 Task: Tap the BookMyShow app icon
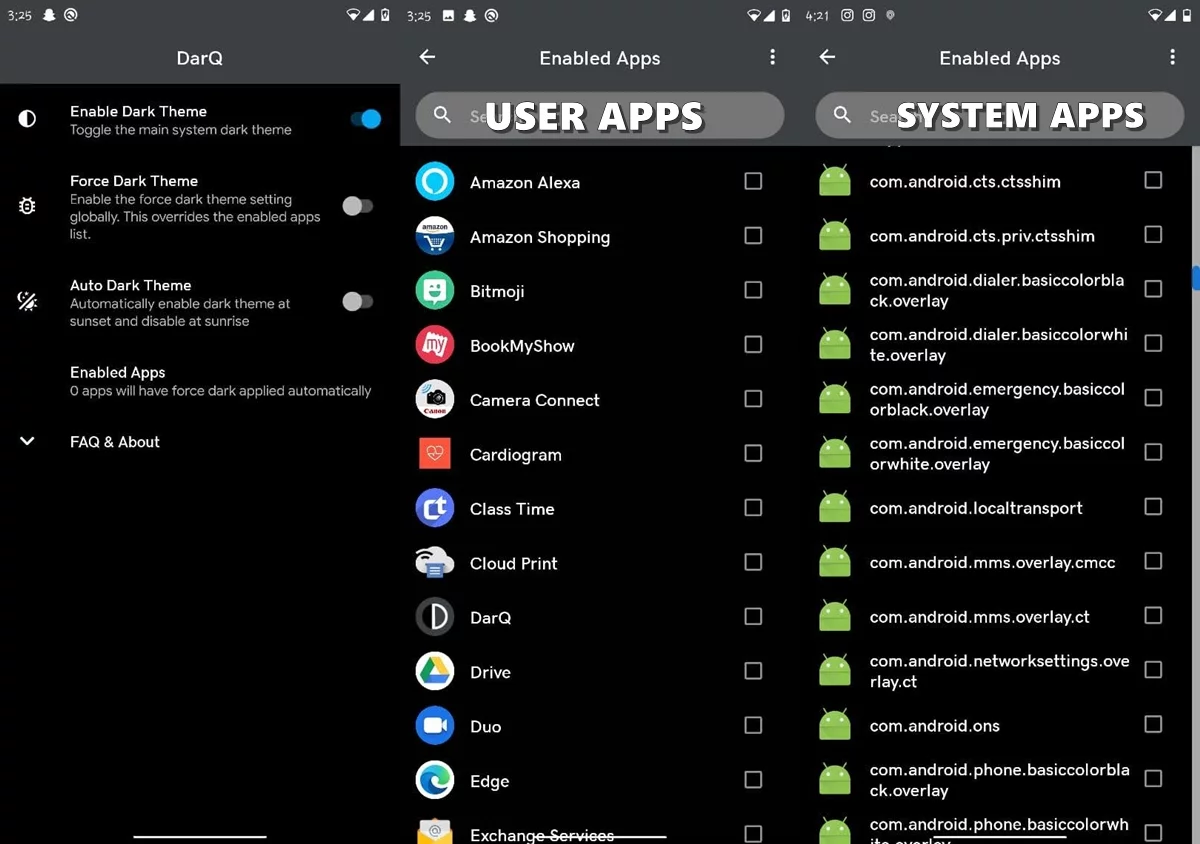tap(435, 345)
